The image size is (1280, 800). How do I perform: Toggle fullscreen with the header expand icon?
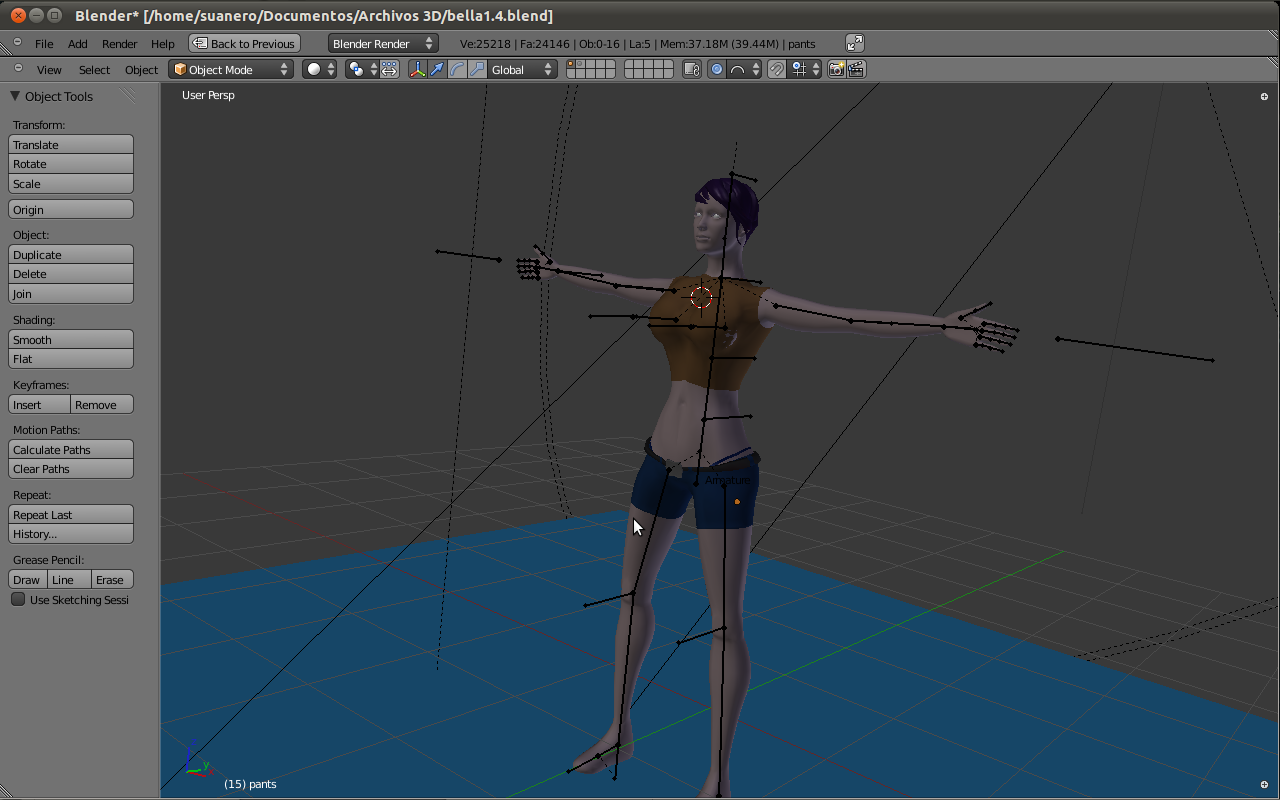coord(854,43)
